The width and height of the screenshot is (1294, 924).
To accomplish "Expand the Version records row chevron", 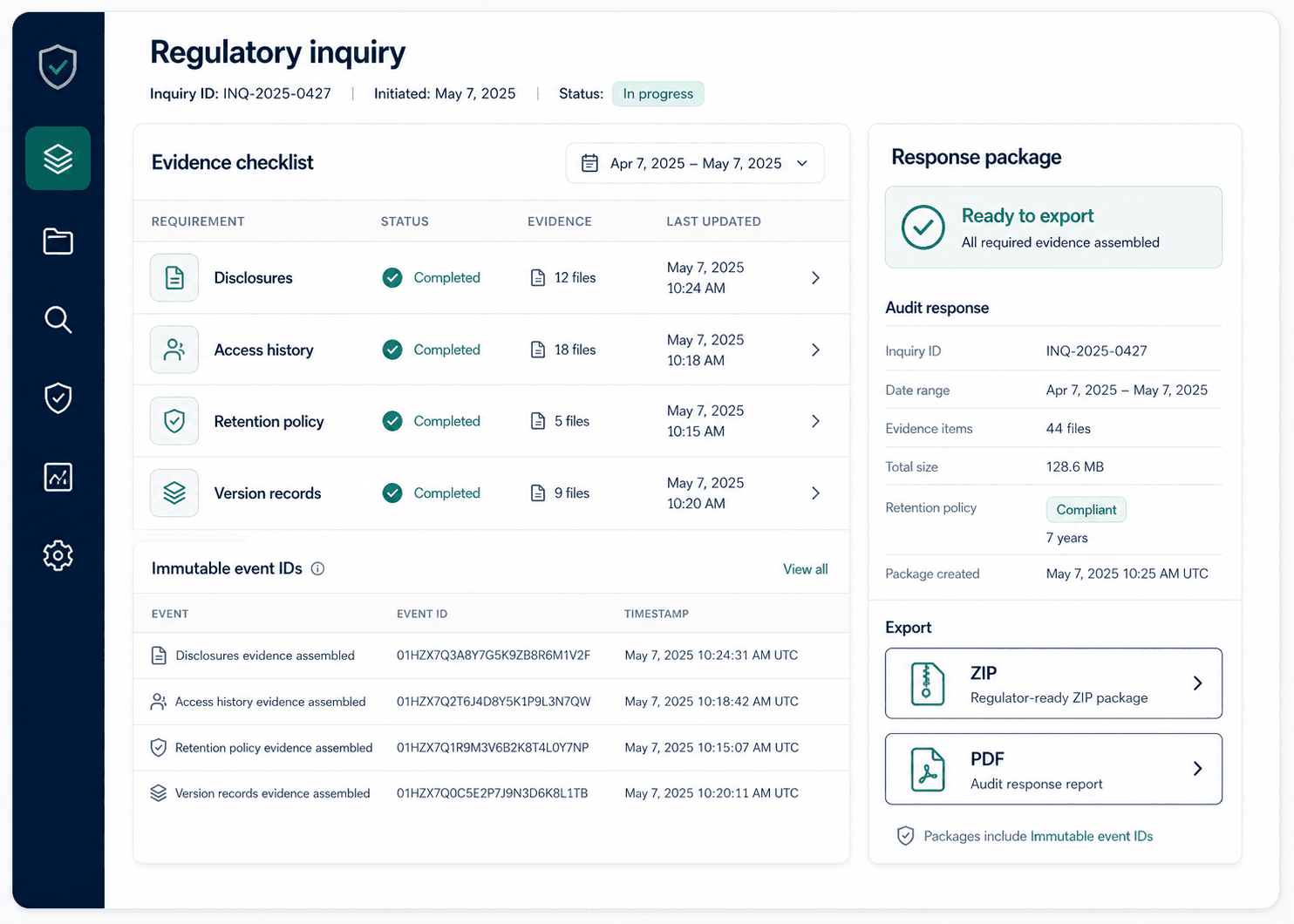I will click(x=815, y=493).
